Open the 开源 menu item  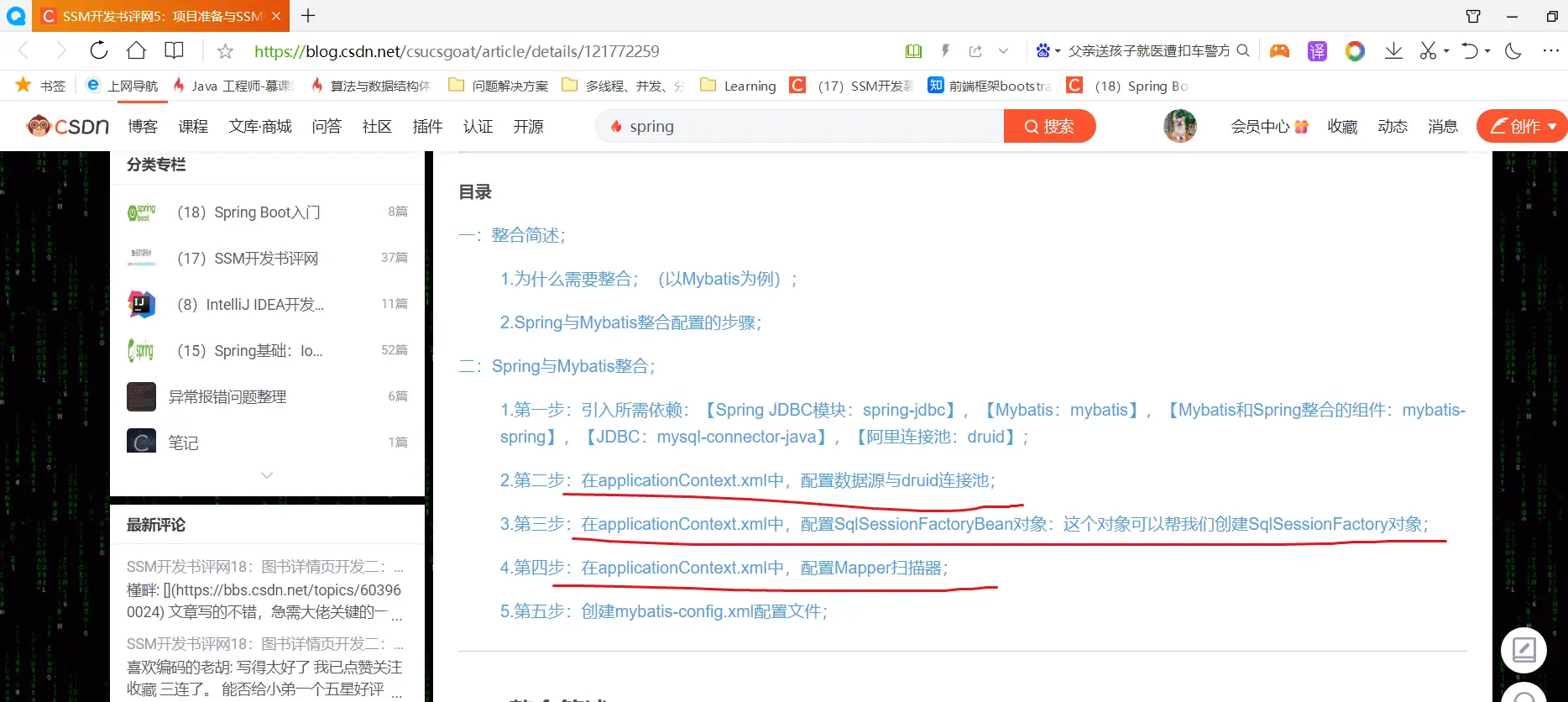click(528, 126)
